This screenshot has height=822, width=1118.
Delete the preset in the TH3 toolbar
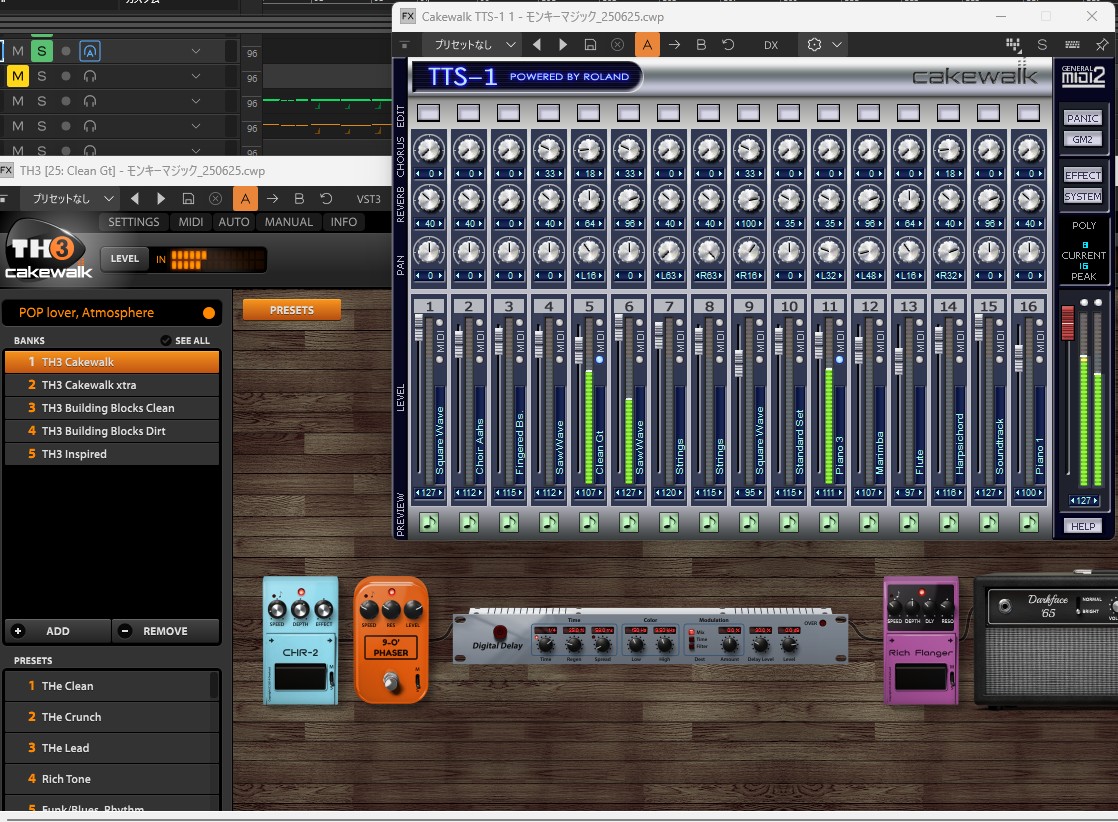point(215,199)
